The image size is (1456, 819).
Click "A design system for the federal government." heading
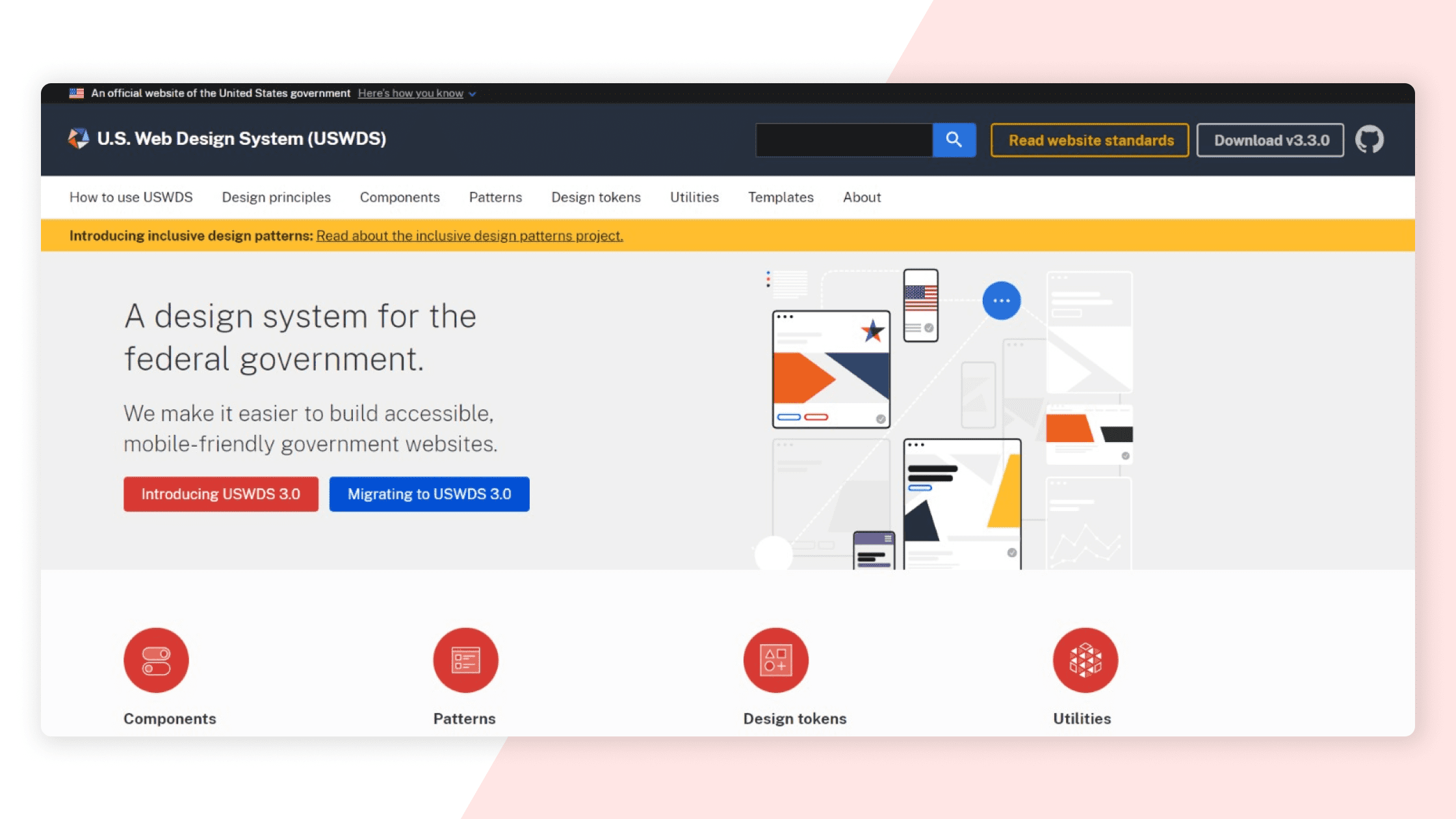point(300,337)
